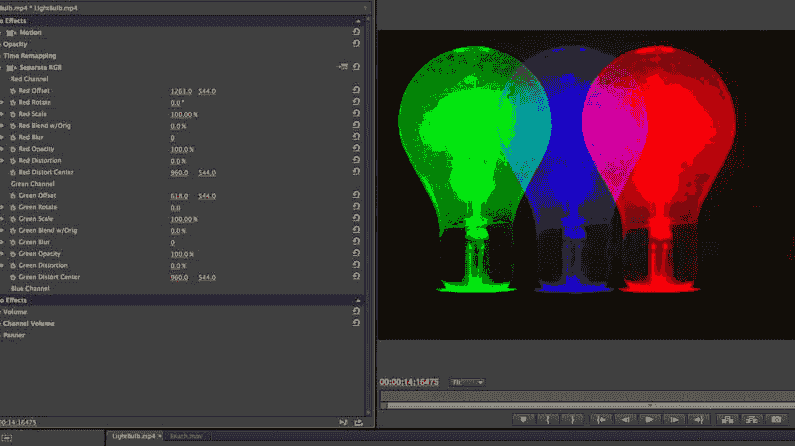Add a marker in the monitor
The height and width of the screenshot is (446, 795).
[x=523, y=419]
